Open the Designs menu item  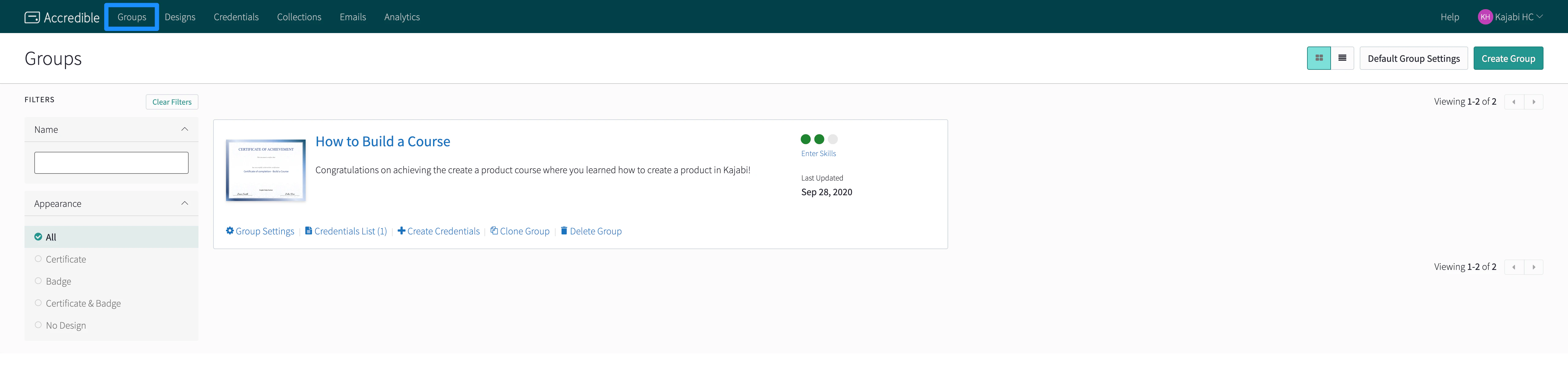coord(179,17)
